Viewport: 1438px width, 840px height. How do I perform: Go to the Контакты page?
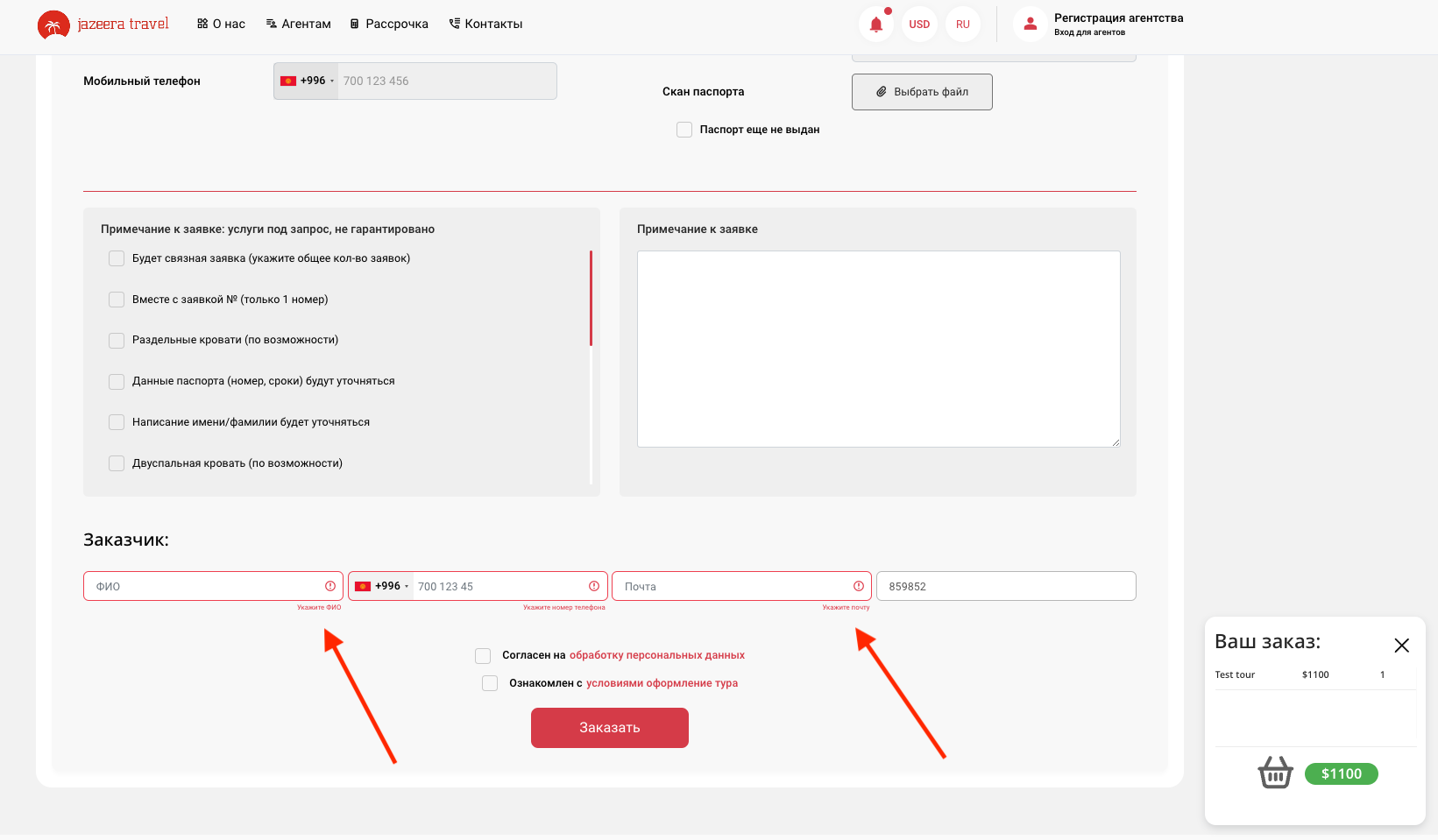[x=485, y=24]
